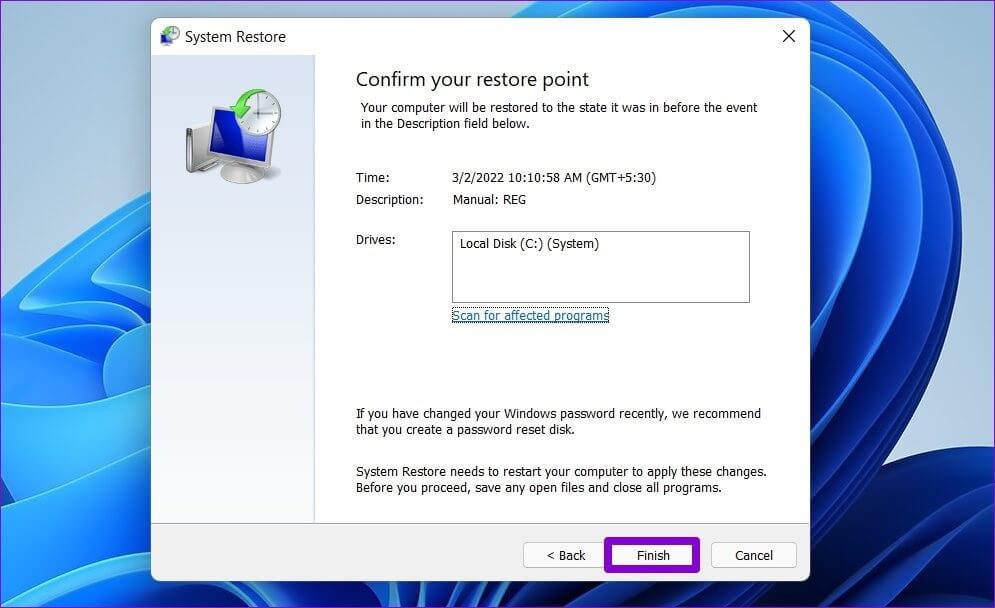995x608 pixels.
Task: Cancel the System Restore wizard
Action: click(x=753, y=555)
